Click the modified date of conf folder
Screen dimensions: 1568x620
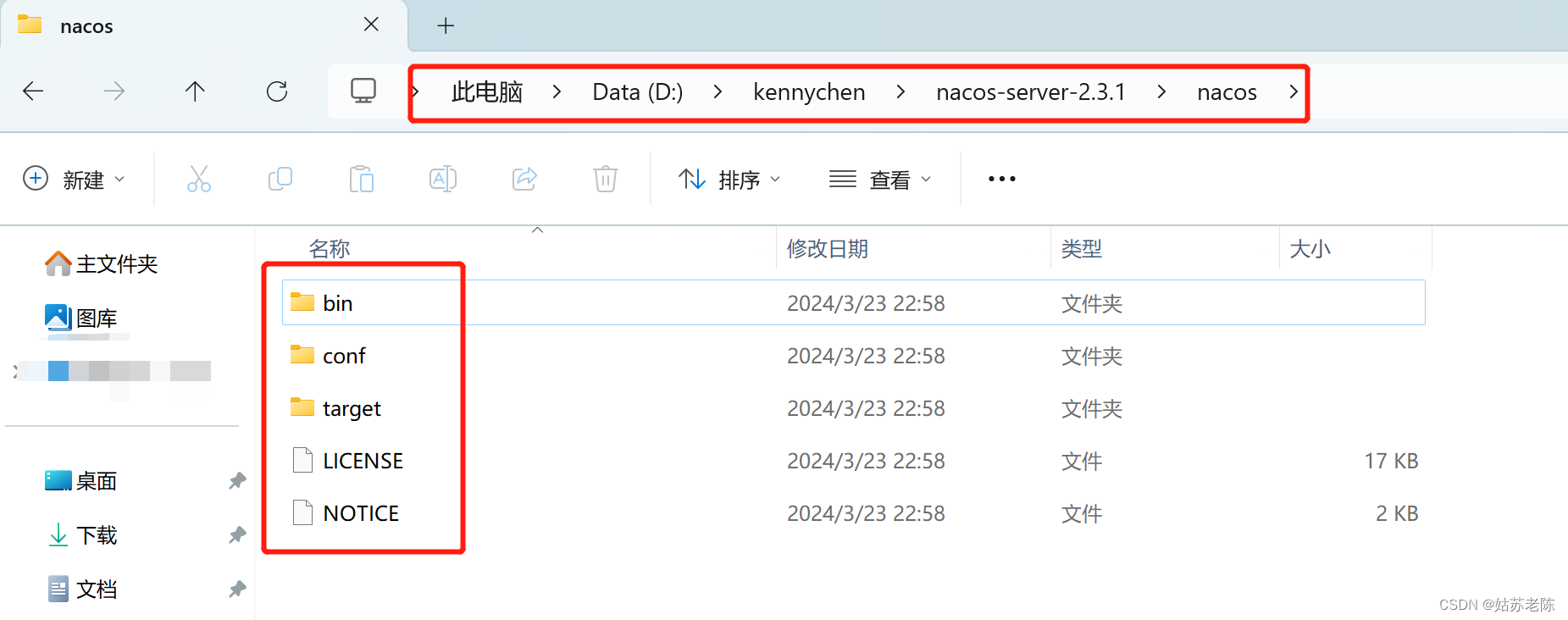pos(866,356)
